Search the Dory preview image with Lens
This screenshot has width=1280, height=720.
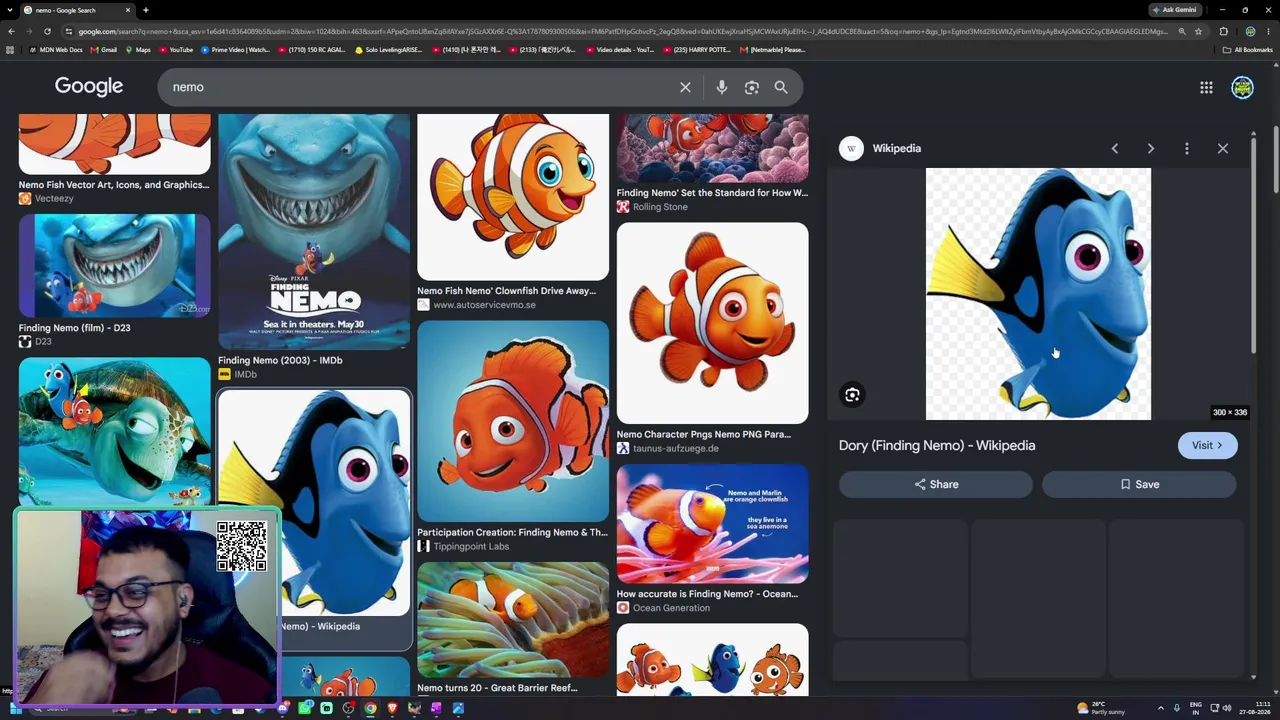pos(852,395)
